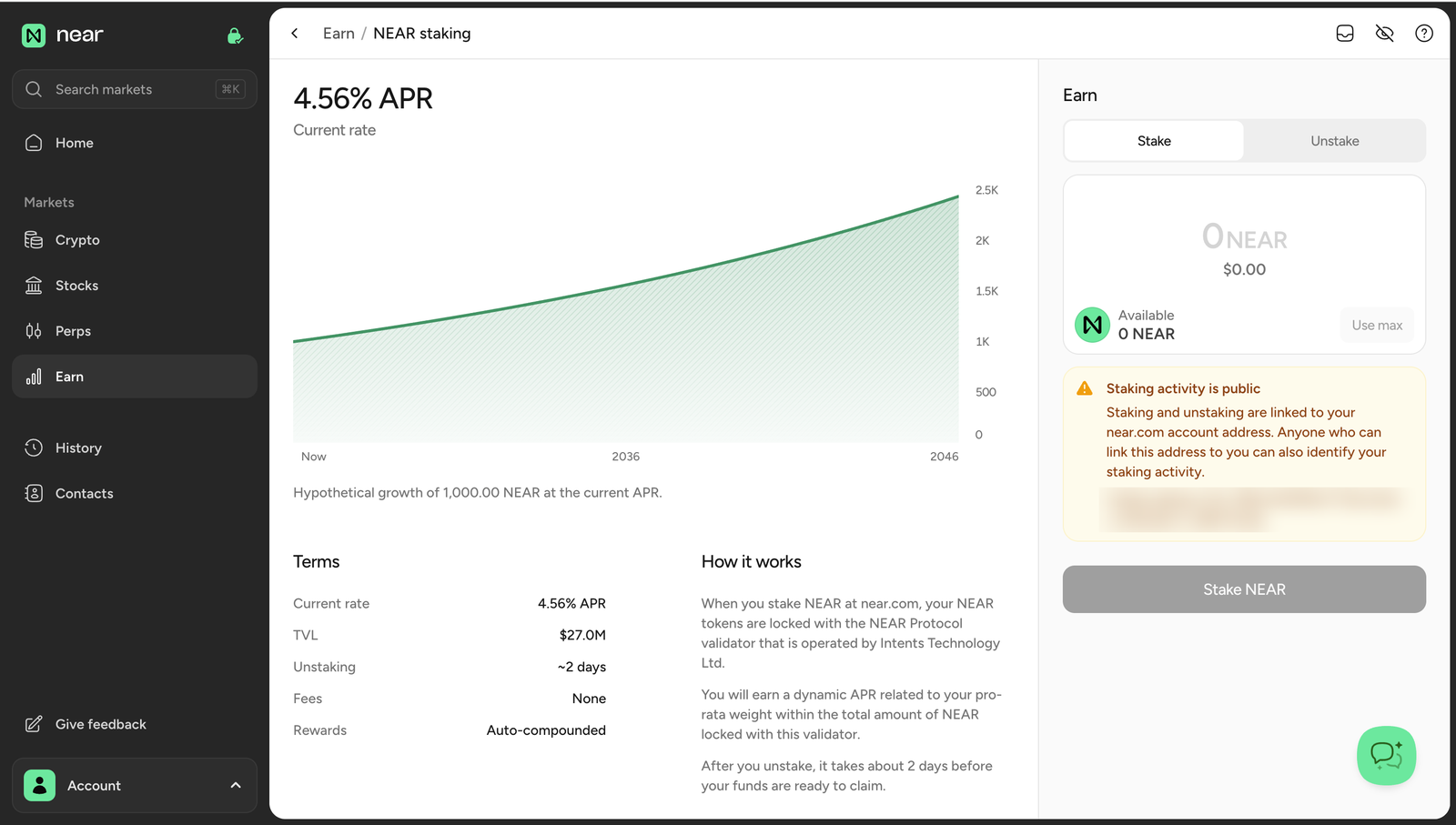Click the Account avatar icon
1456x825 pixels.
click(x=39, y=785)
